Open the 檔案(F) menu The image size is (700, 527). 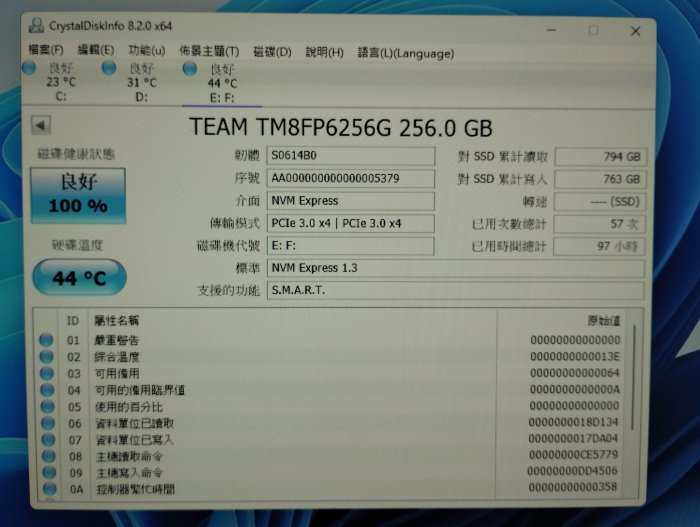click(46, 50)
